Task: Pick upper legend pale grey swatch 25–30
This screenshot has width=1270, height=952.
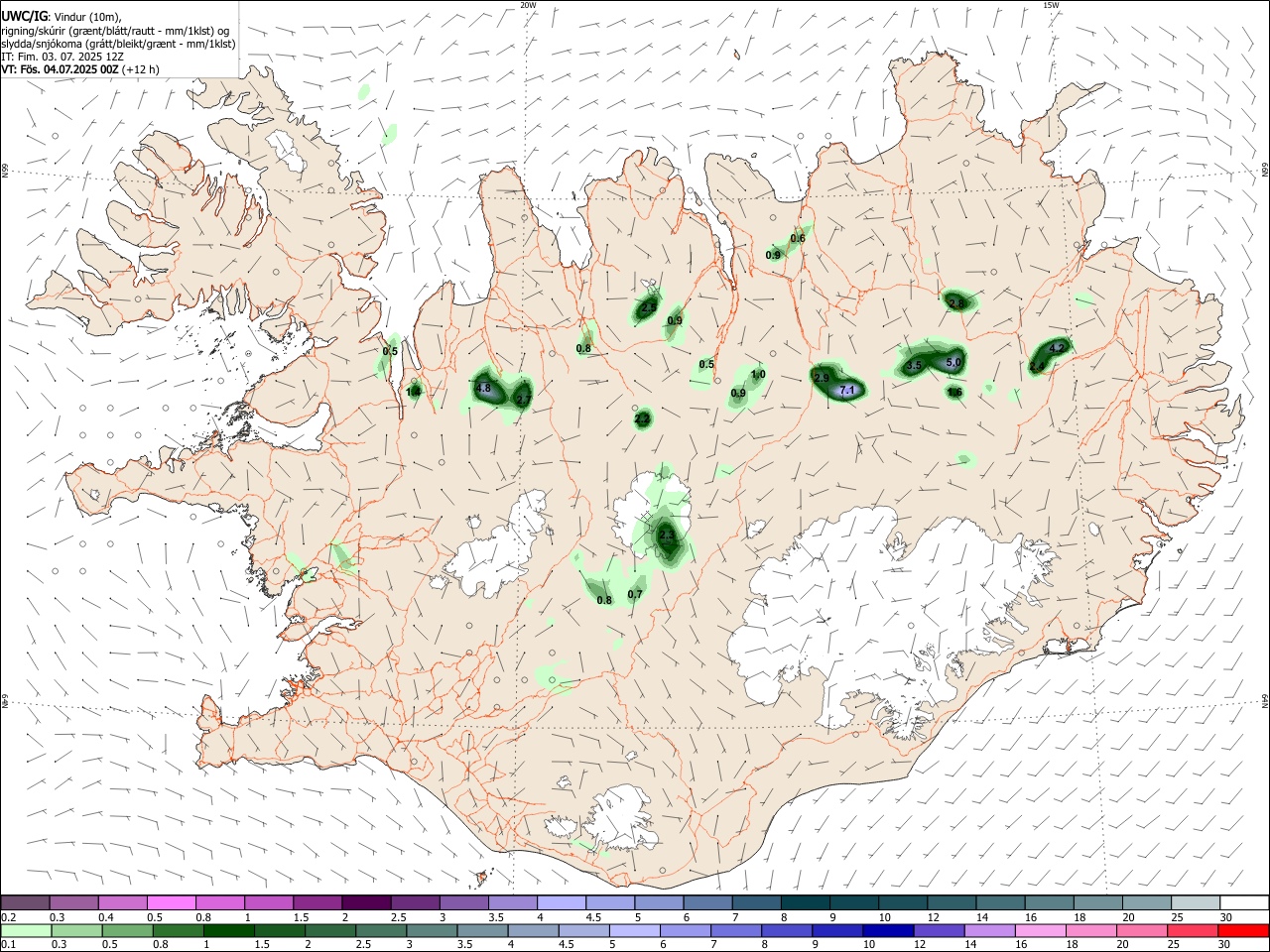Action: 1195,902
